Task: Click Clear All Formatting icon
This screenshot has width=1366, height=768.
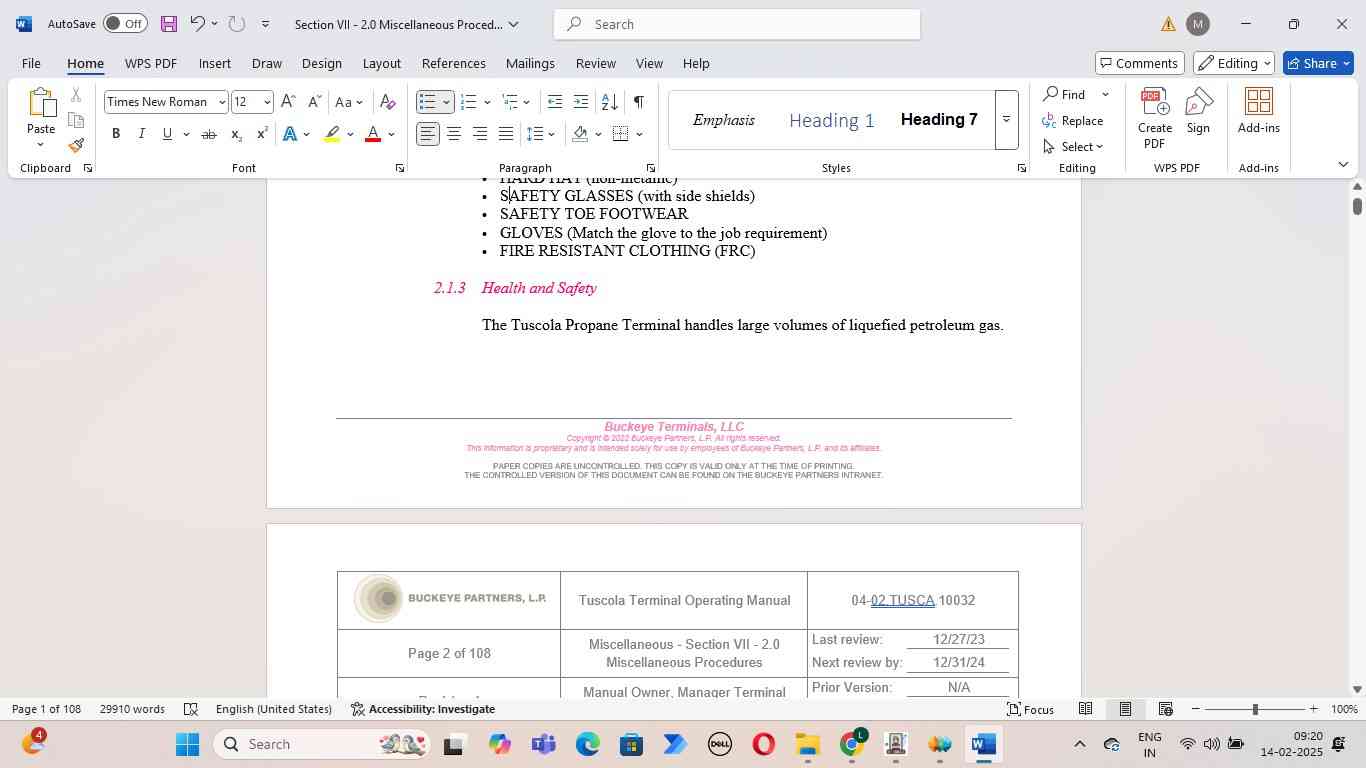Action: tap(388, 102)
